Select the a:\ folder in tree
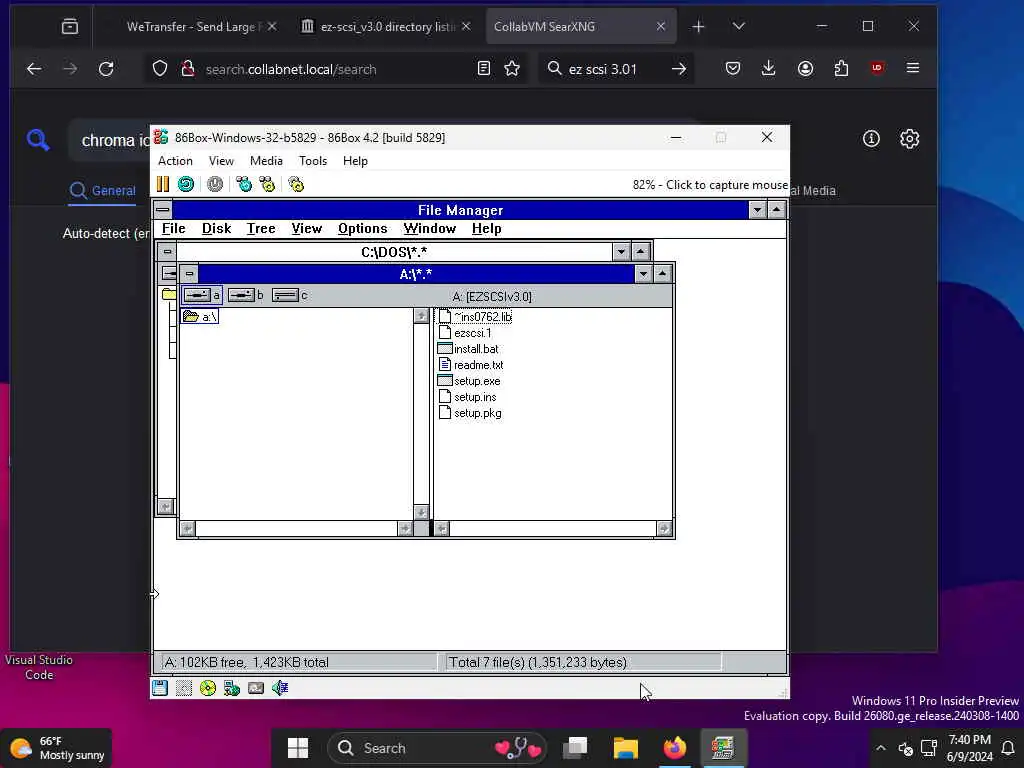 click(200, 317)
